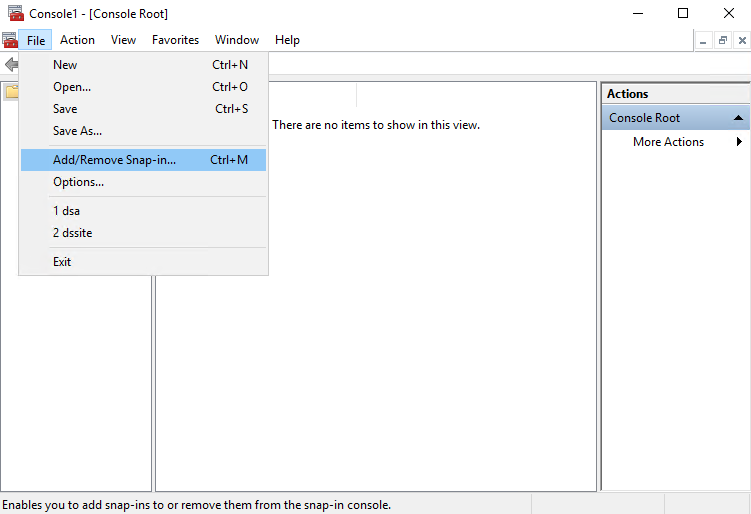Choose Add/Remove Snap-in from the File menu
This screenshot has height=514, width=751.
[114, 159]
